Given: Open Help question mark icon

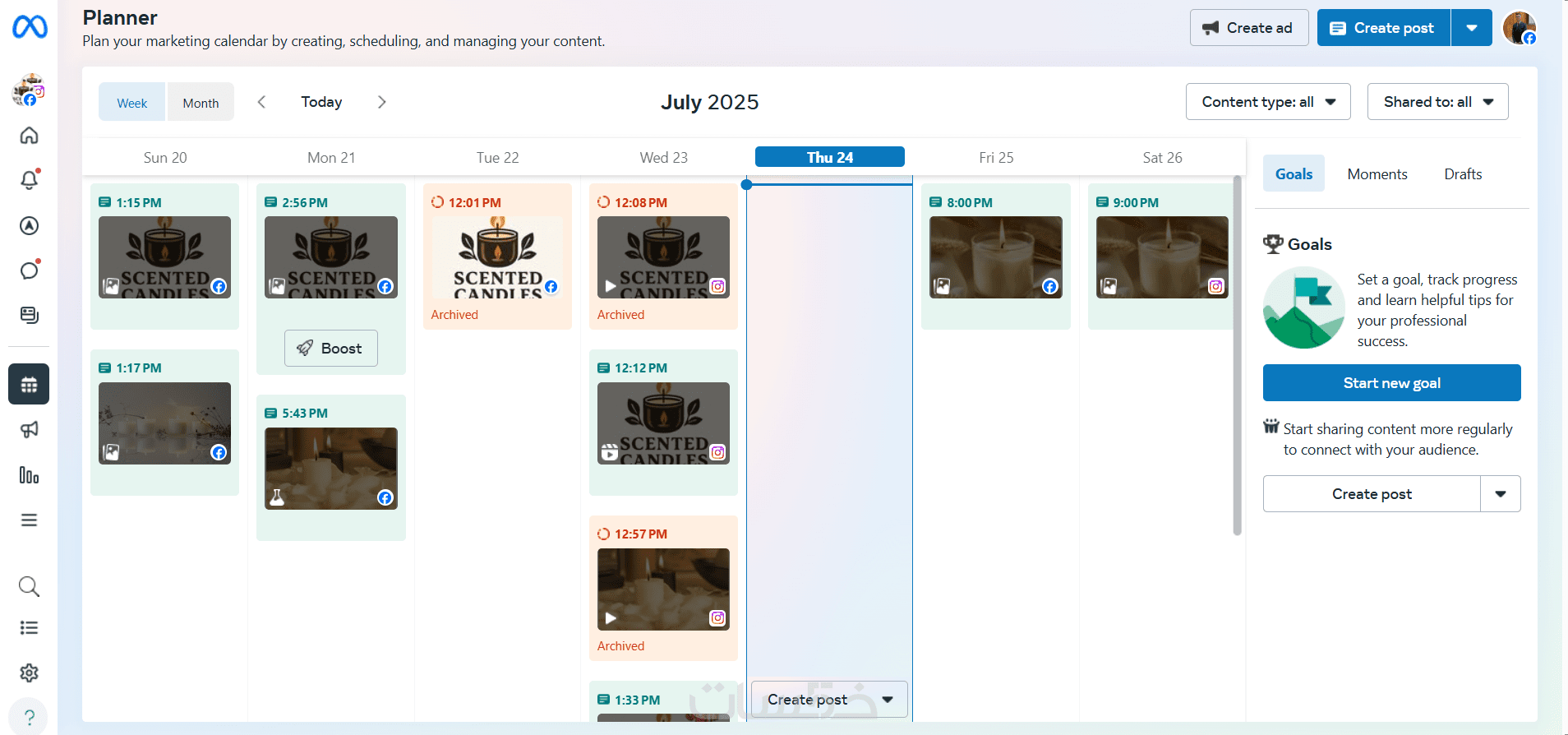Looking at the screenshot, I should 29,717.
